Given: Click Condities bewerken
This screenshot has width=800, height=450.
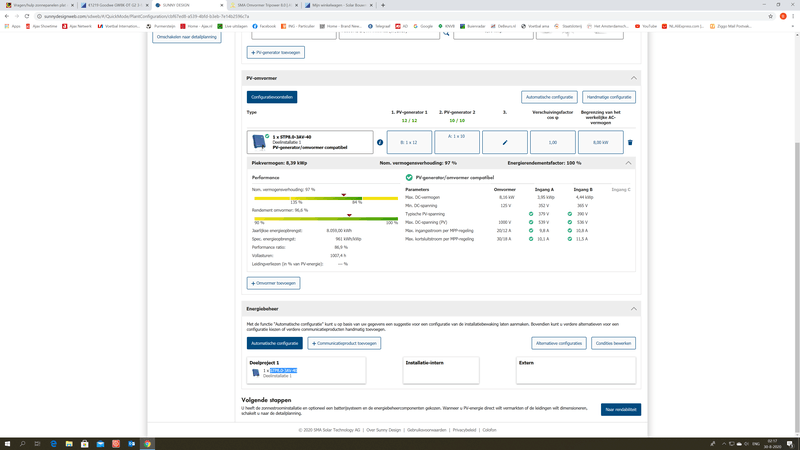Looking at the screenshot, I should click(x=613, y=343).
